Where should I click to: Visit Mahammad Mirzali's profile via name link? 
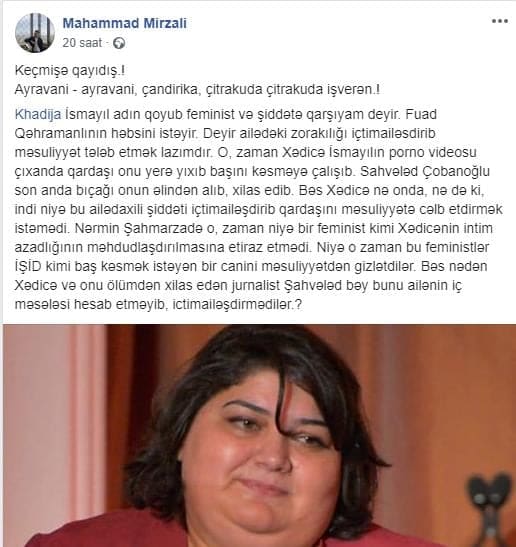(x=125, y=23)
